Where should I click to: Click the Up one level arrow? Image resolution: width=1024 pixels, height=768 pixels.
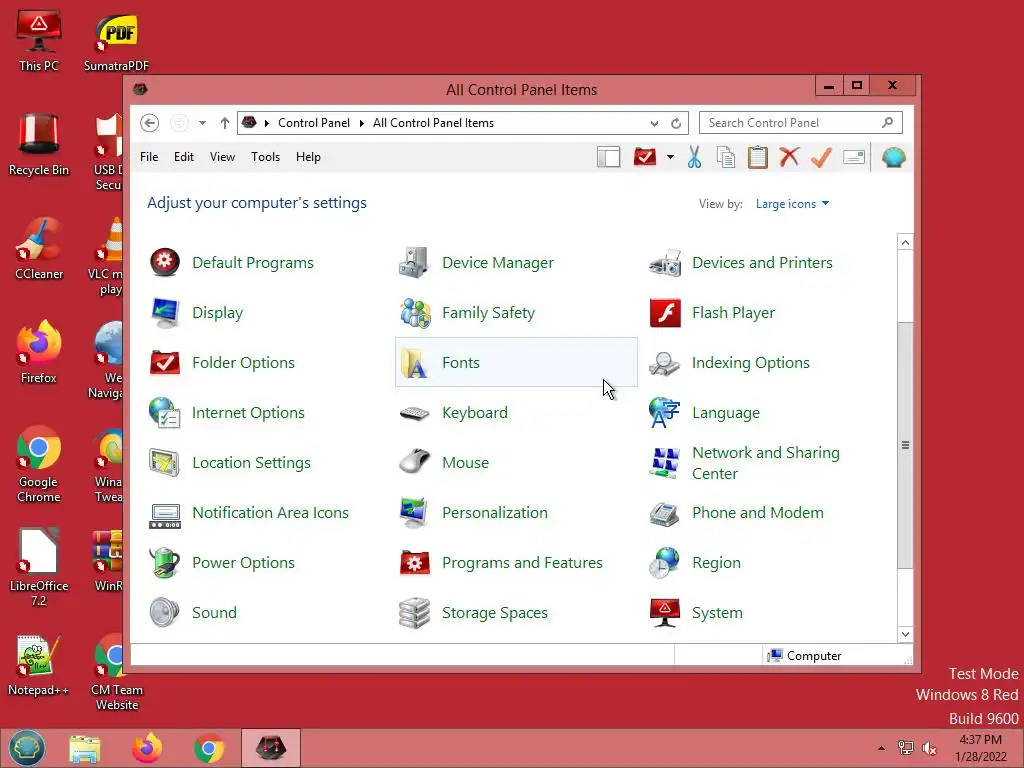point(225,123)
